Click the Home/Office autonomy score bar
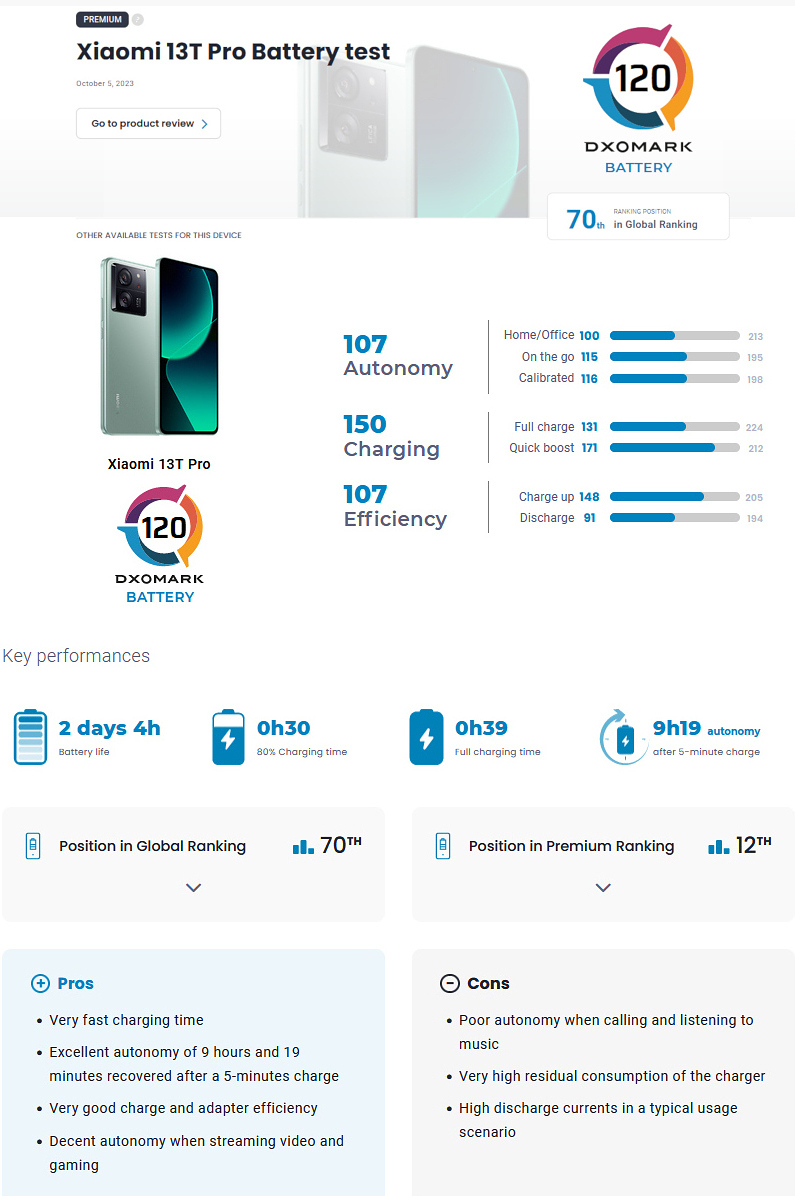The width and height of the screenshot is (795, 1196). click(674, 336)
